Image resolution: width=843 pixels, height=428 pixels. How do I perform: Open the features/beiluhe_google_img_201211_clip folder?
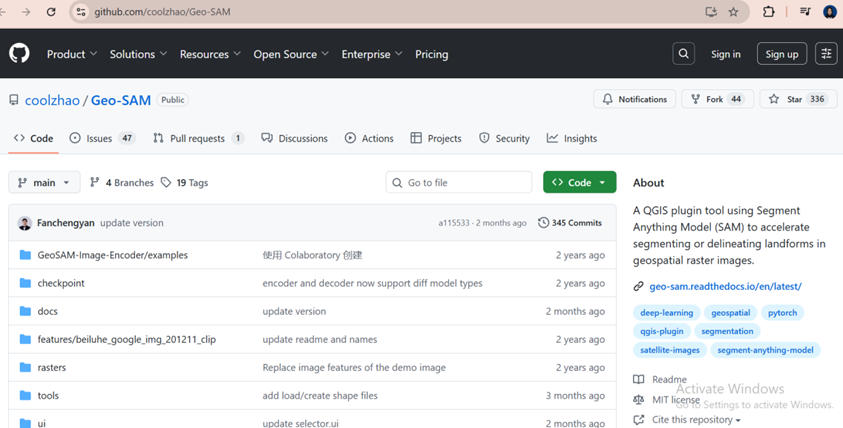(126, 339)
